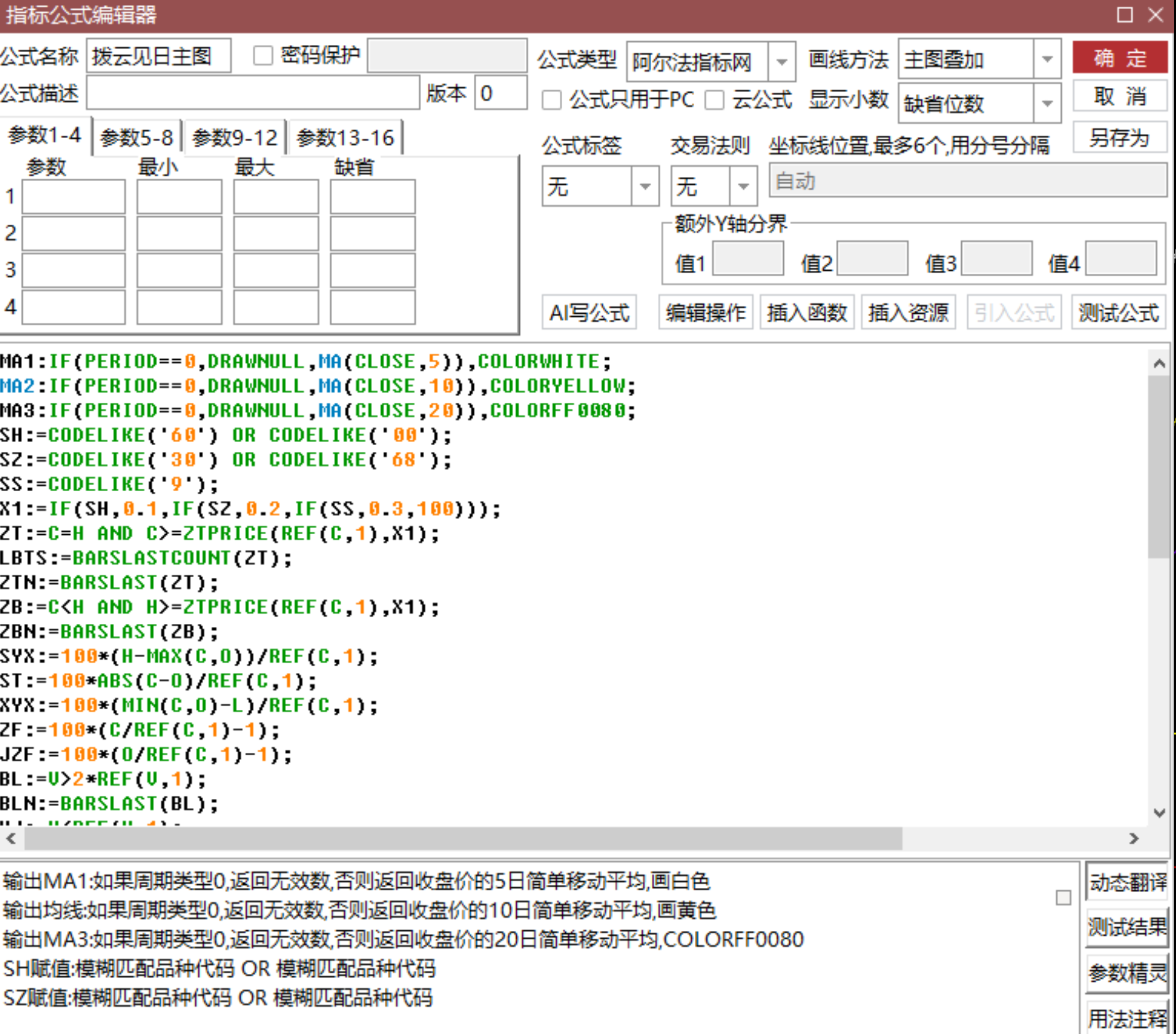Click parameter row 3 缺省 field
Image resolution: width=1176 pixels, height=1034 pixels.
pos(373,270)
